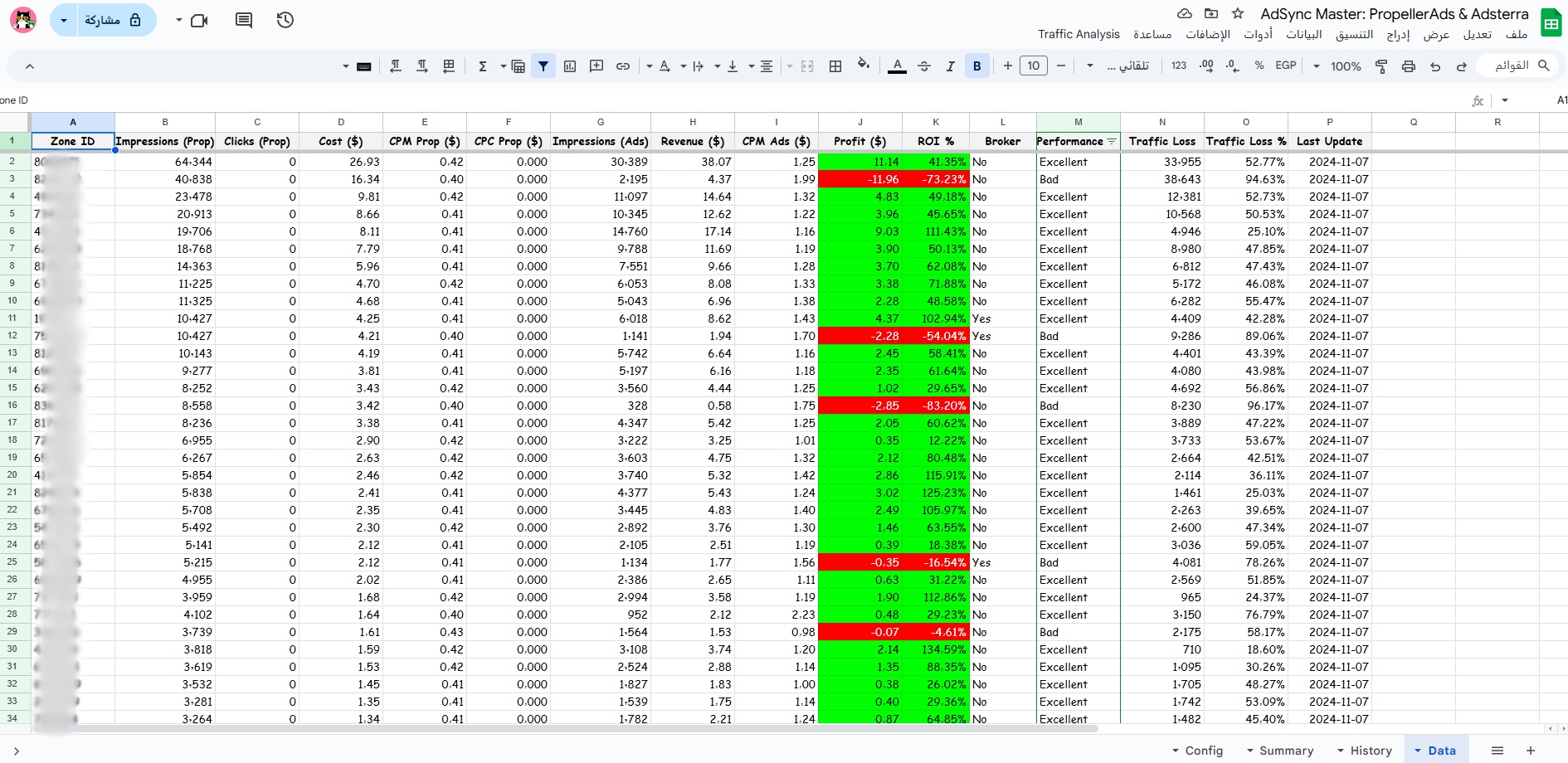Open the Google Sheets home logo
Viewport: 1568px width, 763px height.
pyautogui.click(x=1551, y=22)
